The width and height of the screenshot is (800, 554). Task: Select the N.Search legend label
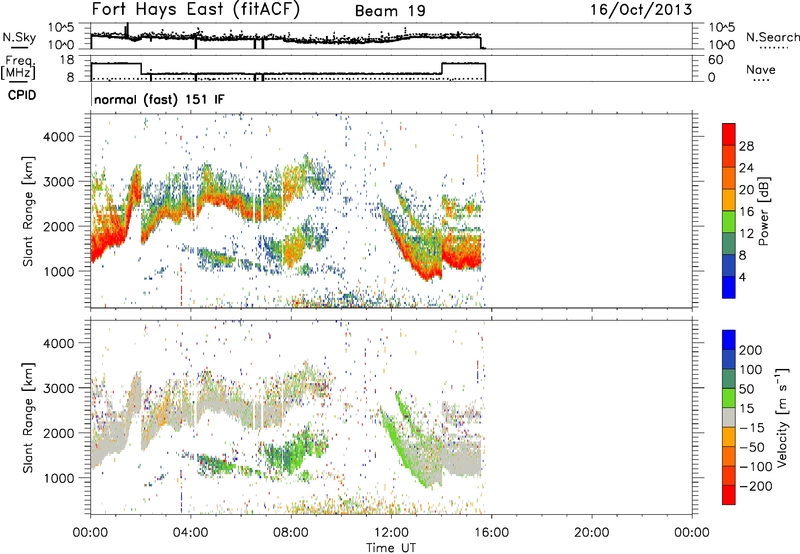(x=772, y=37)
